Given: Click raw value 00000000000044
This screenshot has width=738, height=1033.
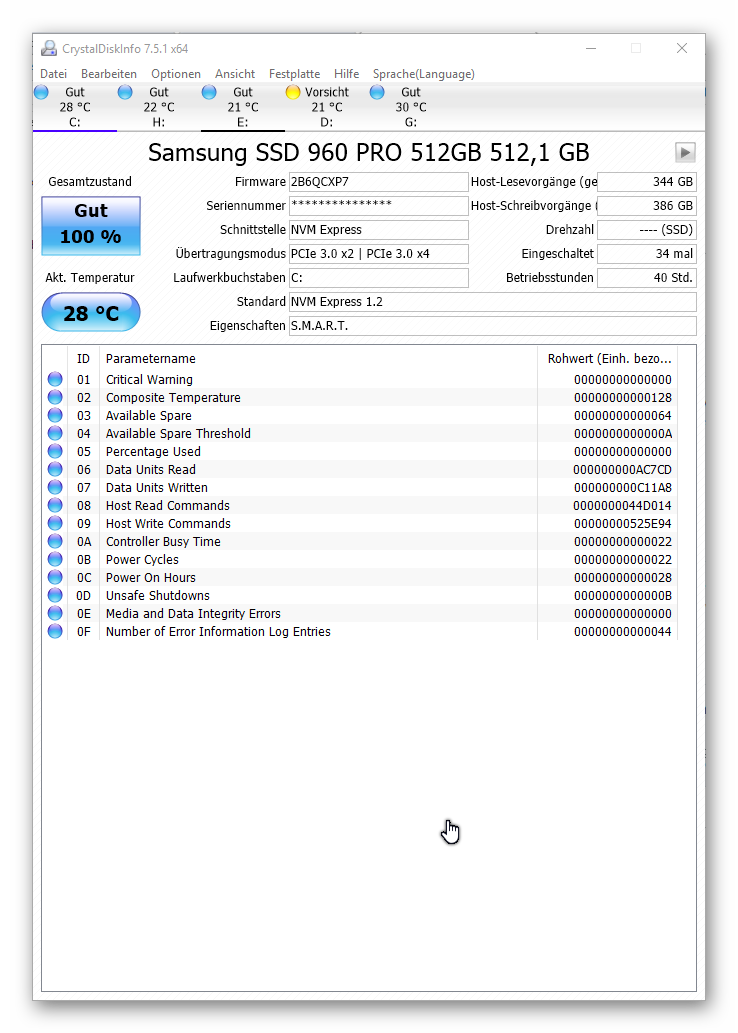Looking at the screenshot, I should pyautogui.click(x=623, y=632).
